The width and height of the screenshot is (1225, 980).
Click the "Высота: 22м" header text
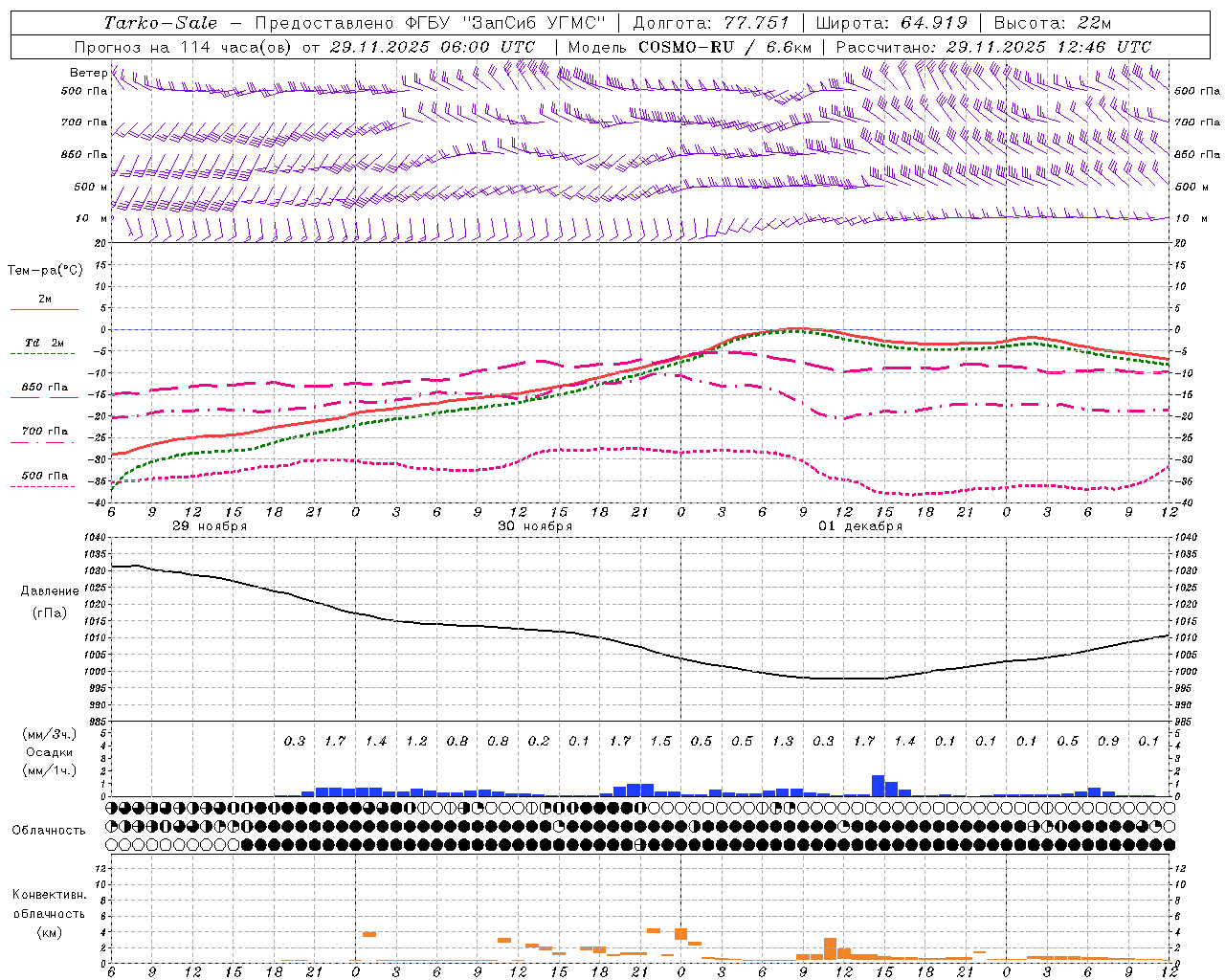[1053, 23]
